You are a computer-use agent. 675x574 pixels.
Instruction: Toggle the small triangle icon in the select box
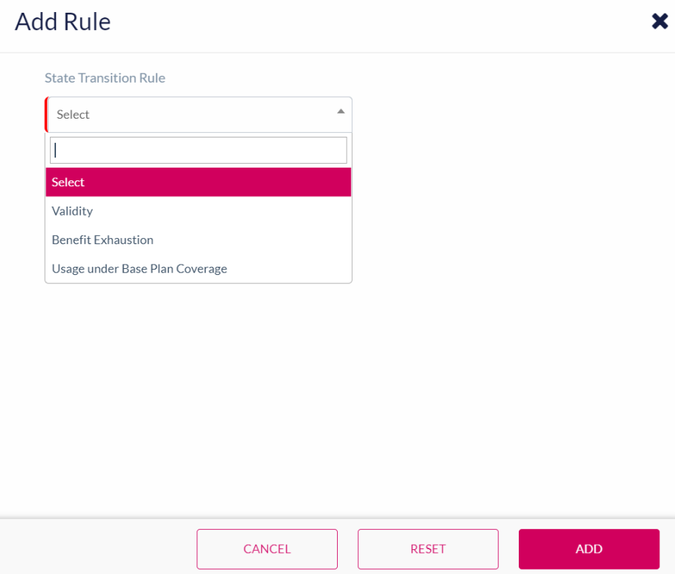click(x=340, y=112)
